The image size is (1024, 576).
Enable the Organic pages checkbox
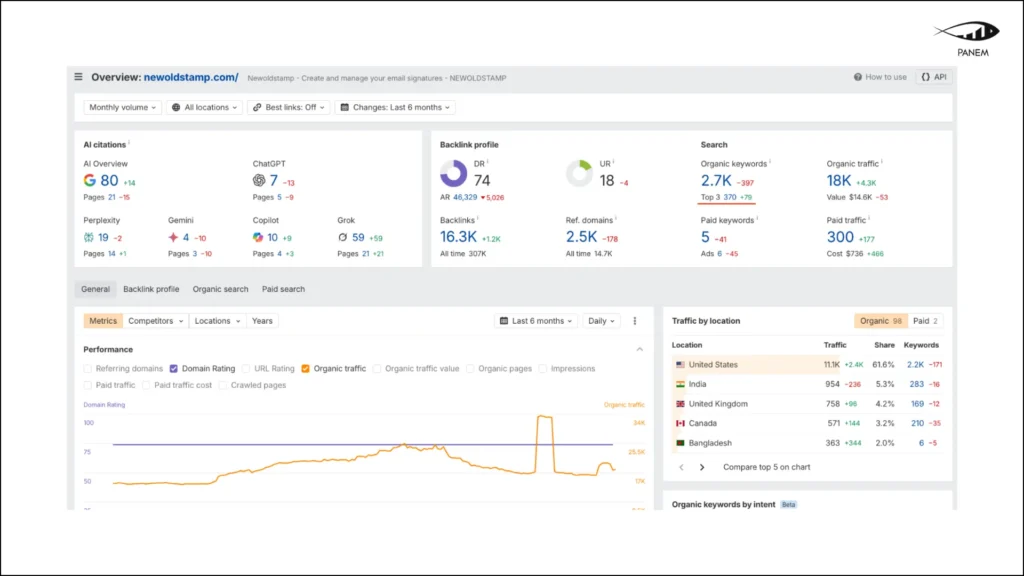(x=470, y=369)
